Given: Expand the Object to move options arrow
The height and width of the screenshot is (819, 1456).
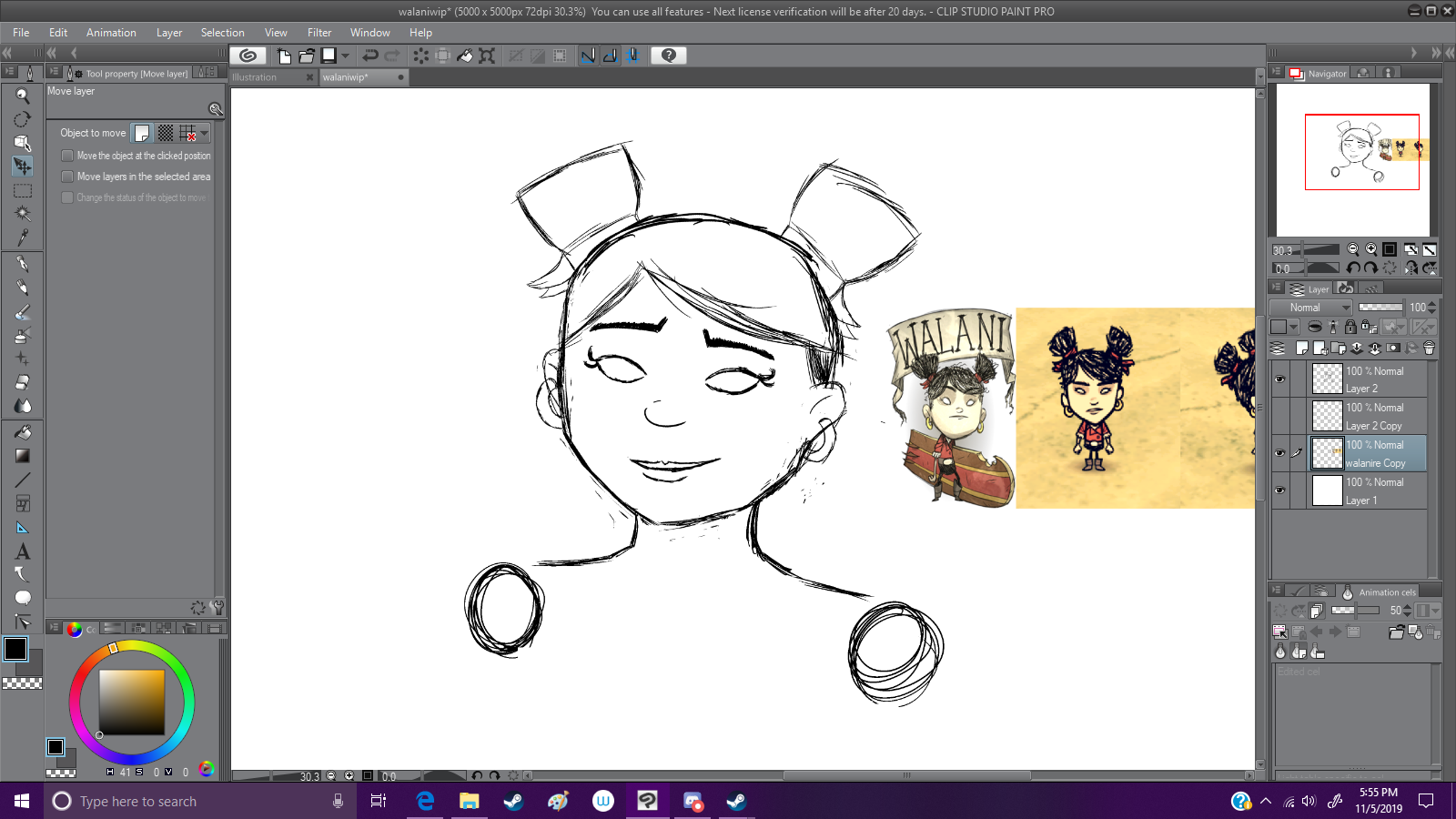Looking at the screenshot, I should 205,134.
